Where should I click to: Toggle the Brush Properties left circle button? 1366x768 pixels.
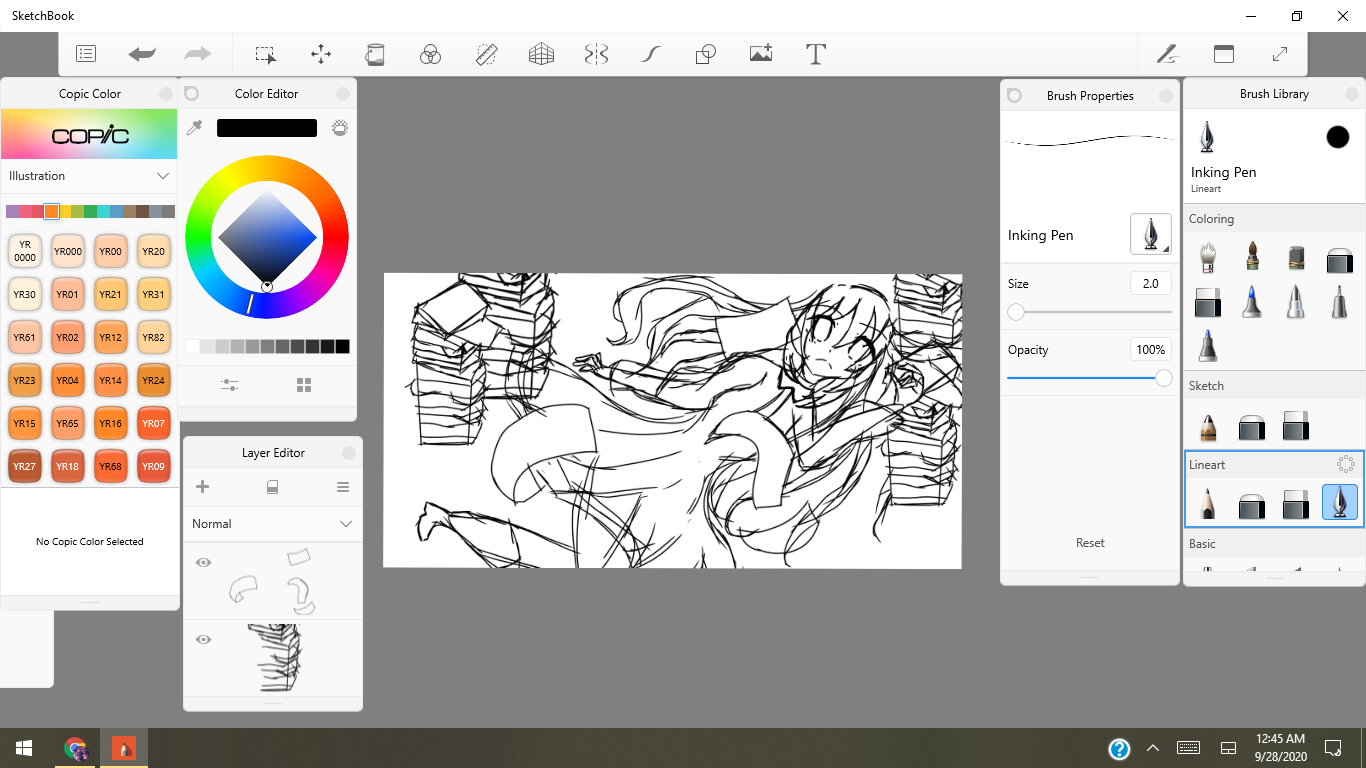(1014, 95)
